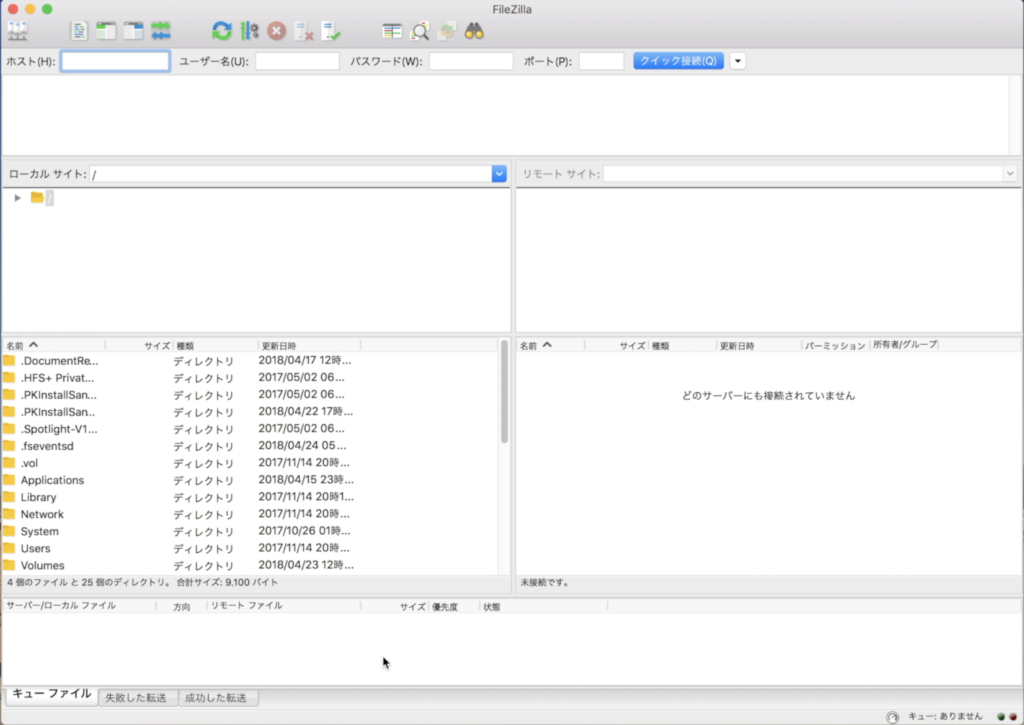Sort remote list by 所有者/グループ column
Screen dimensions: 1024x725
tap(904, 344)
